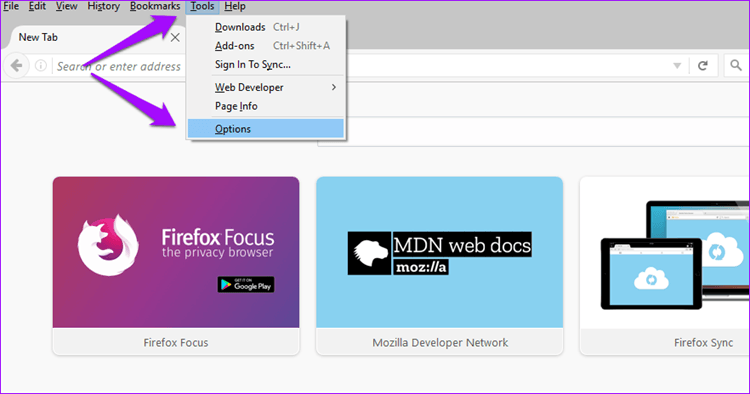This screenshot has width=750, height=394.
Task: Expand the Web Developer submenu
Action: click(265, 88)
